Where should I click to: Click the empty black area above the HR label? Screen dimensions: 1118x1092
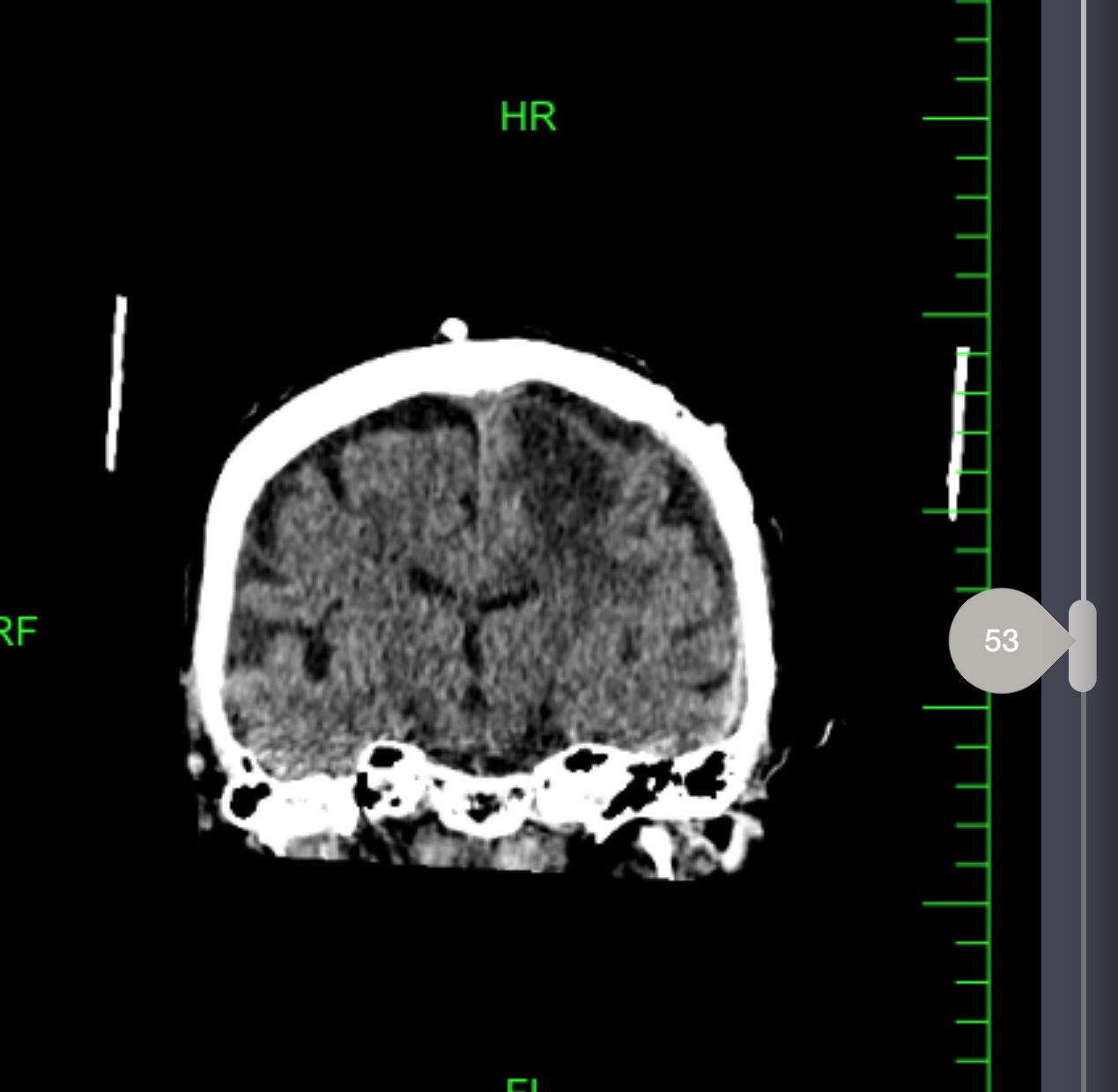pyautogui.click(x=529, y=44)
